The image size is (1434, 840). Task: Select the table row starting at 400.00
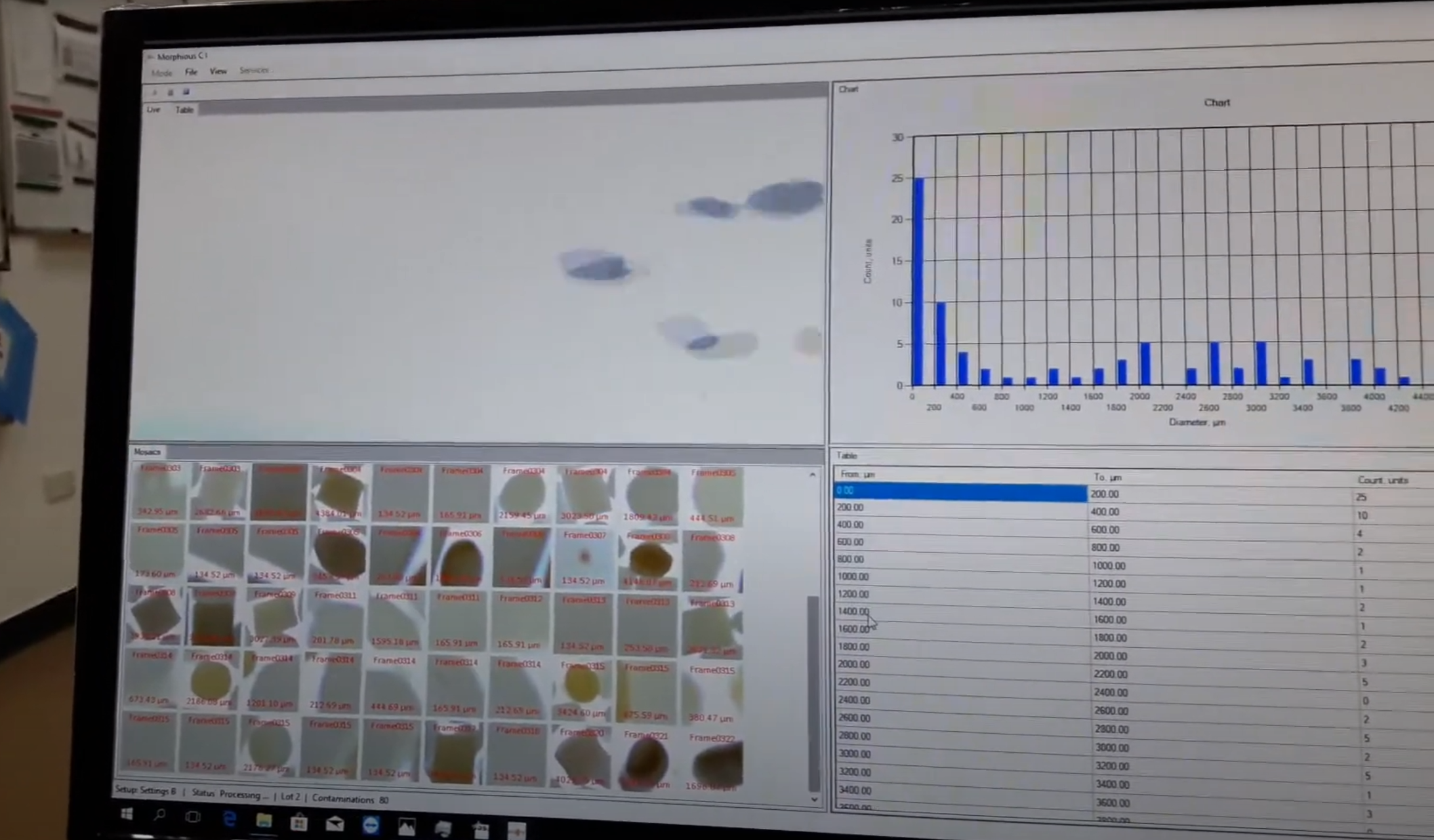tap(1135, 529)
